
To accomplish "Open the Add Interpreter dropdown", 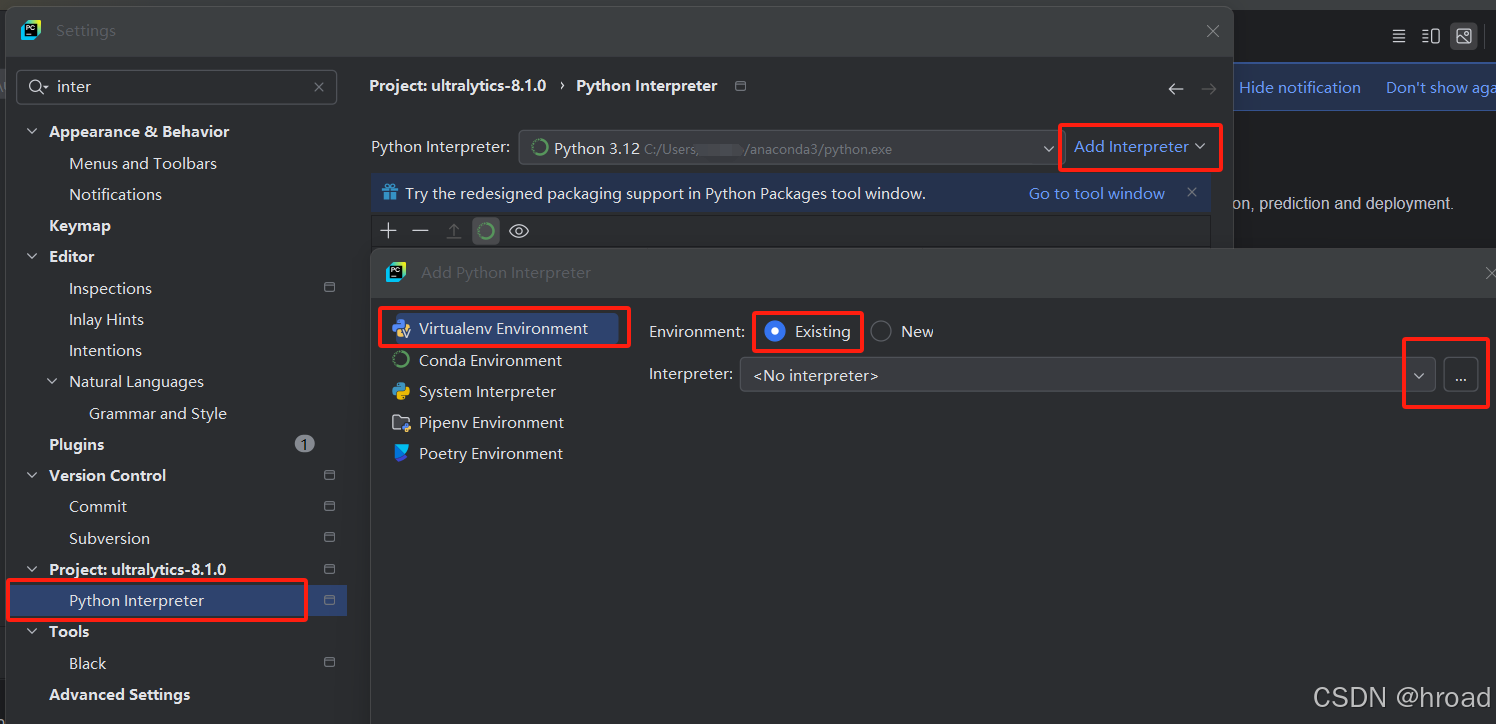I will (x=1140, y=146).
